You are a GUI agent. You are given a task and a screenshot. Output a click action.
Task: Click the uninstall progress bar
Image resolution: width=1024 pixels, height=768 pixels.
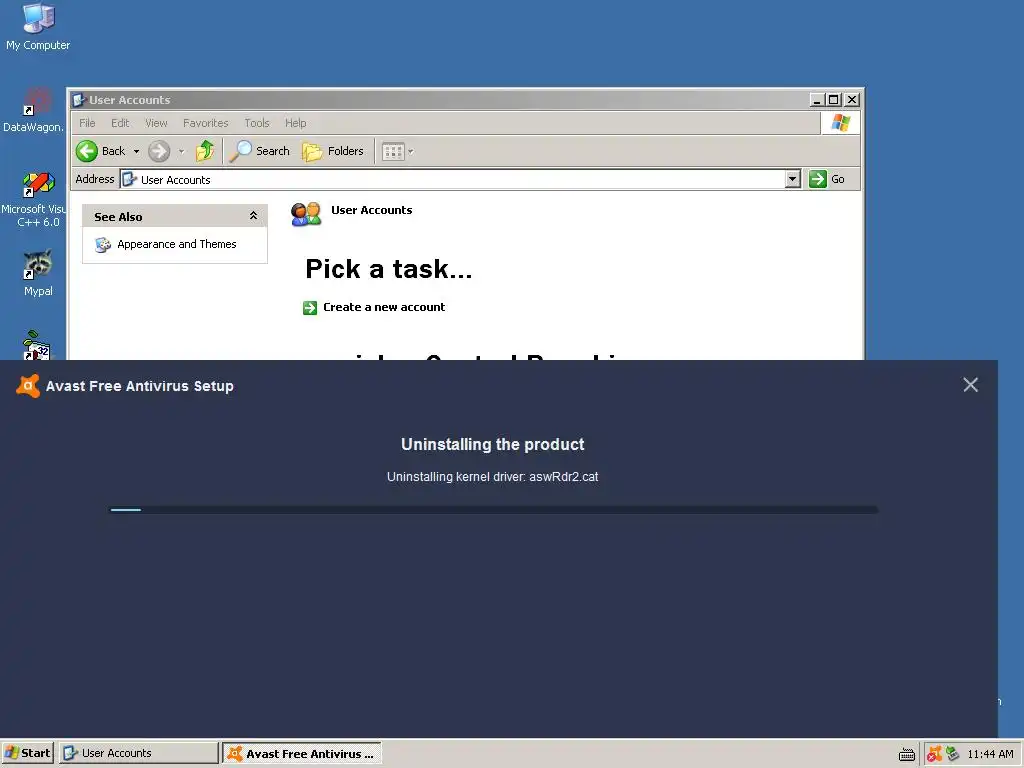pos(493,509)
